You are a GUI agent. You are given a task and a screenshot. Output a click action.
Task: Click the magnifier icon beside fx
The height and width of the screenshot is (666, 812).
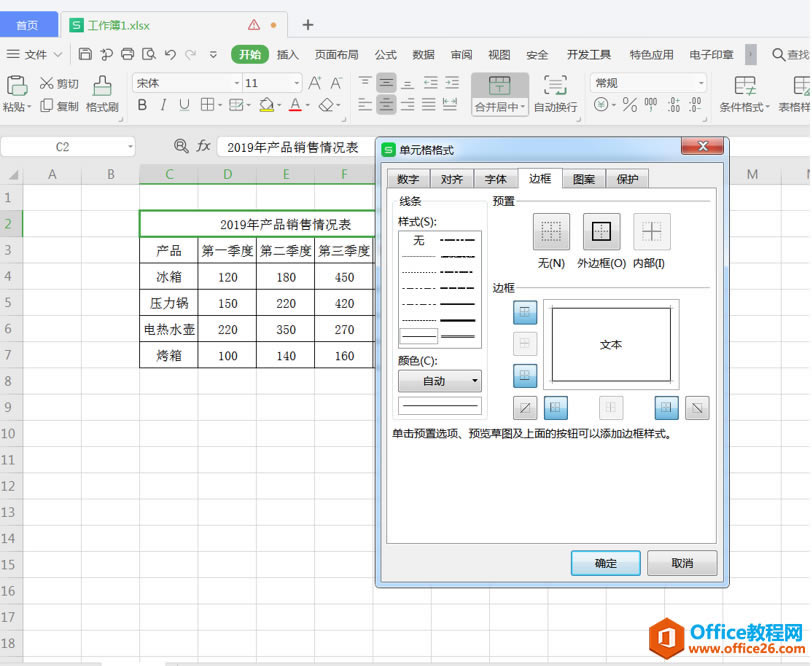click(181, 147)
